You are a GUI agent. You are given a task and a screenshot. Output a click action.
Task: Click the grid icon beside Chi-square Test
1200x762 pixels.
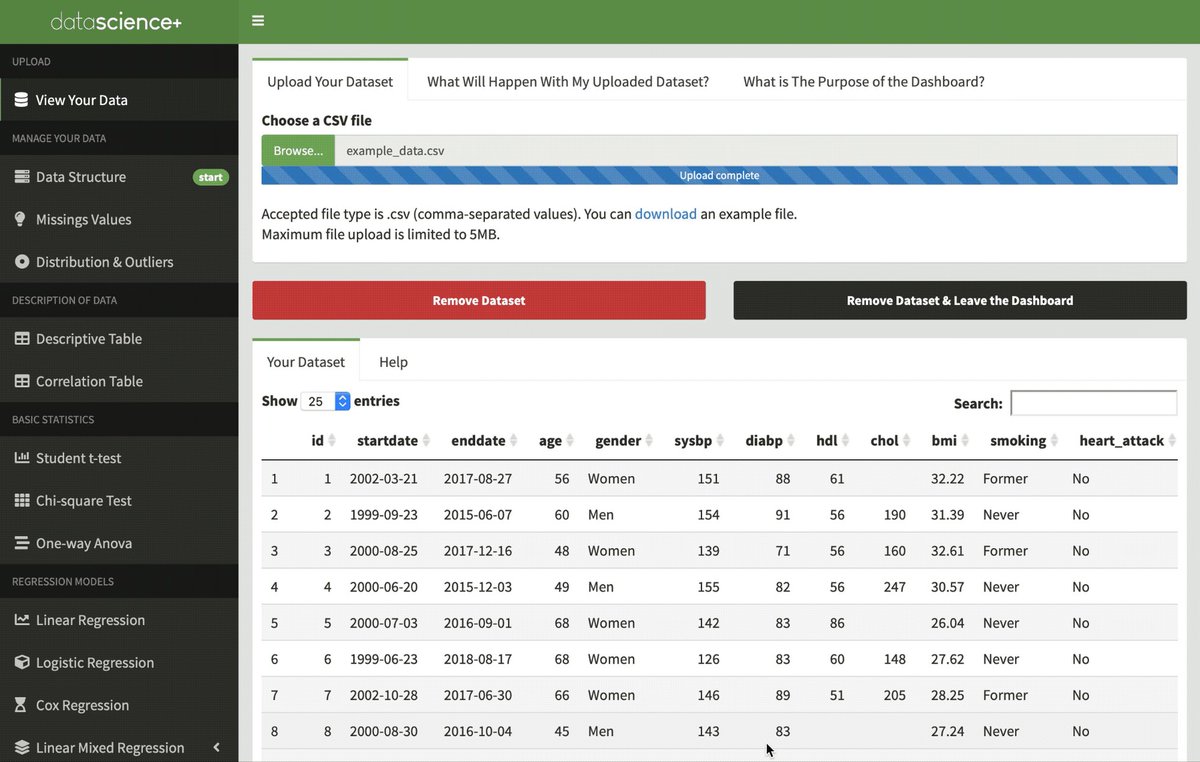(21, 501)
